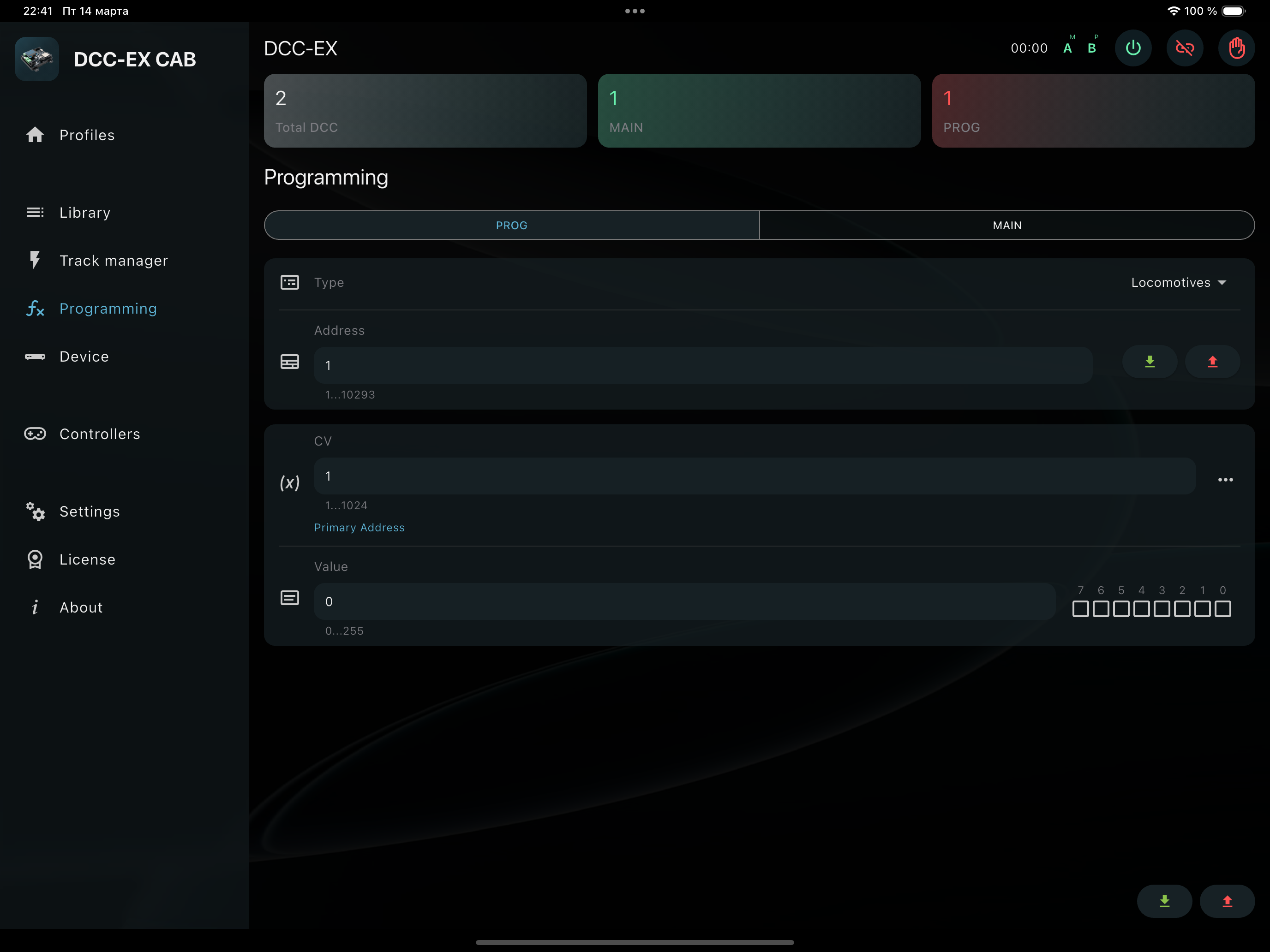Click the red PROG track card

1093,111
